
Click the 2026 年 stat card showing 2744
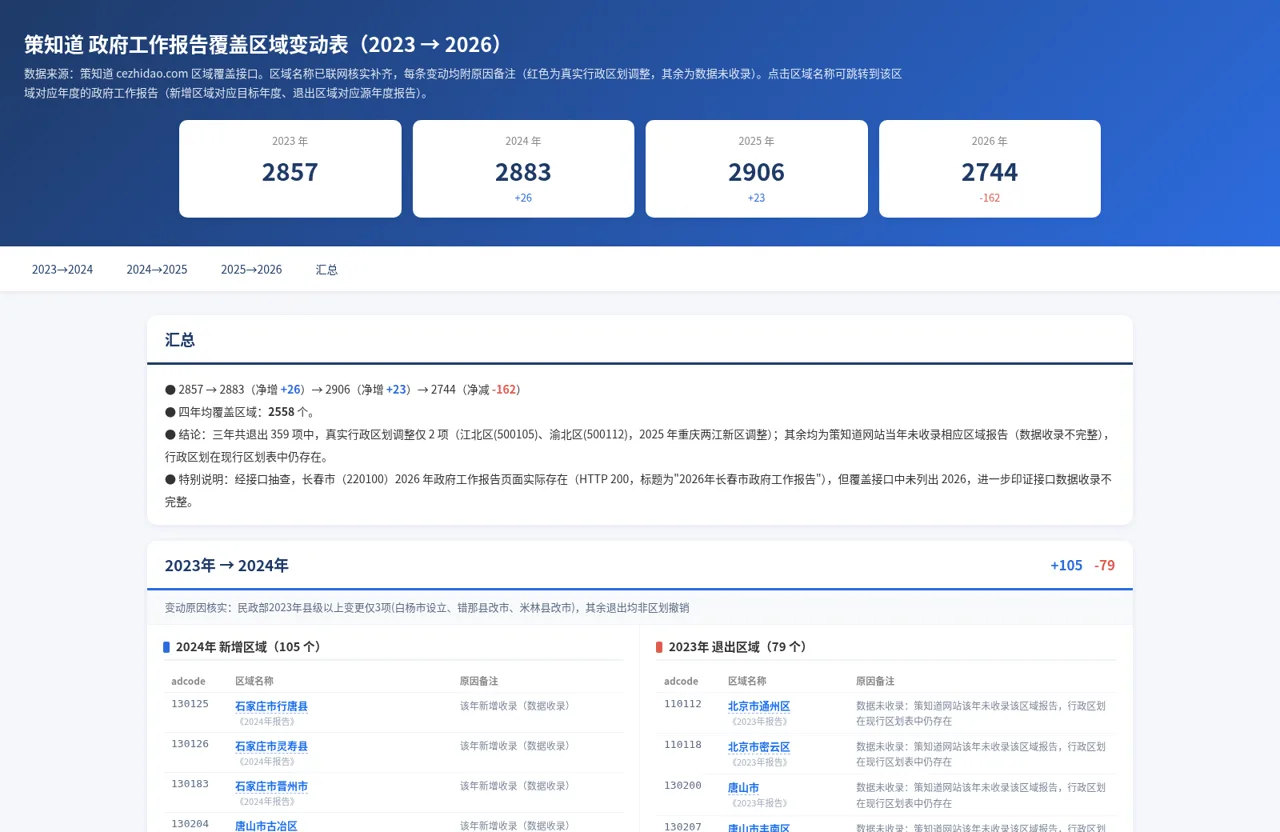pyautogui.click(x=990, y=168)
